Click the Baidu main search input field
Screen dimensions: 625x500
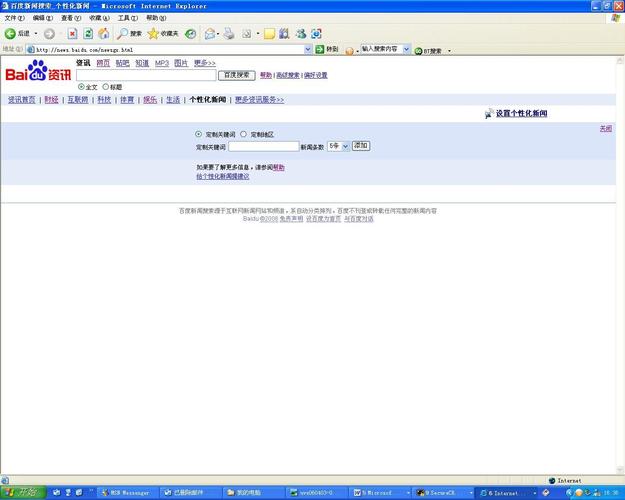(146, 75)
